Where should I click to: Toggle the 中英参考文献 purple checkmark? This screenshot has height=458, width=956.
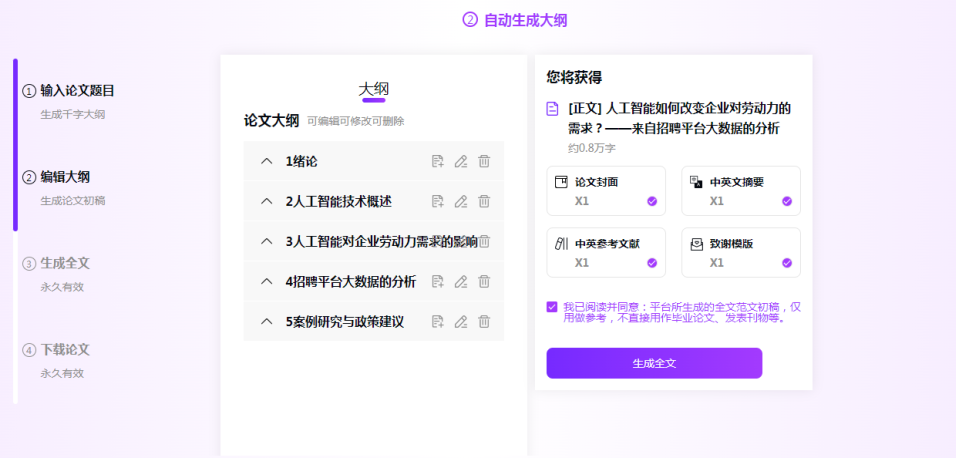coord(652,263)
